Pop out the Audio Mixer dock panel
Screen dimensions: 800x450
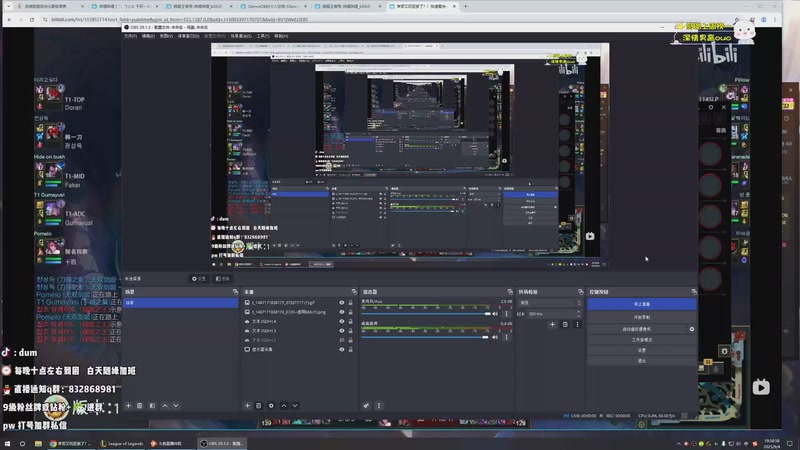(510, 292)
